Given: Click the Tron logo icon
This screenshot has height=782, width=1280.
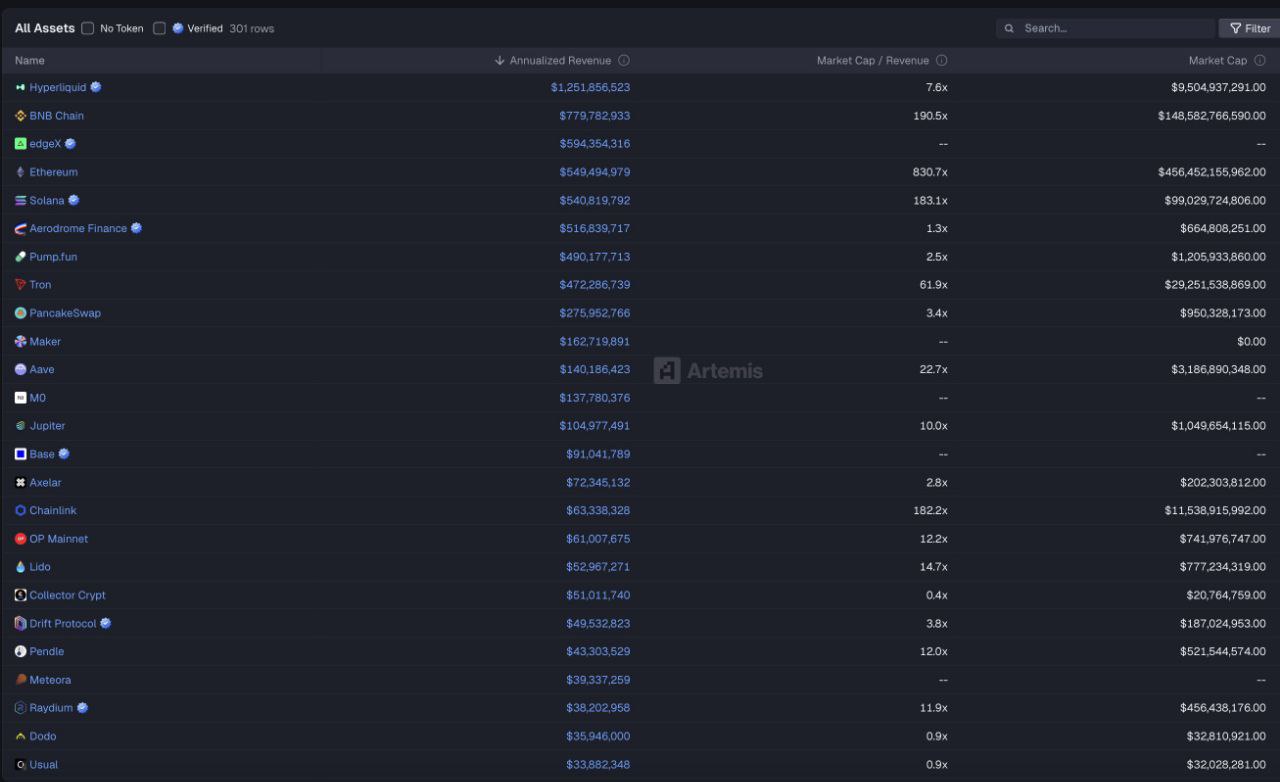Looking at the screenshot, I should [20, 285].
